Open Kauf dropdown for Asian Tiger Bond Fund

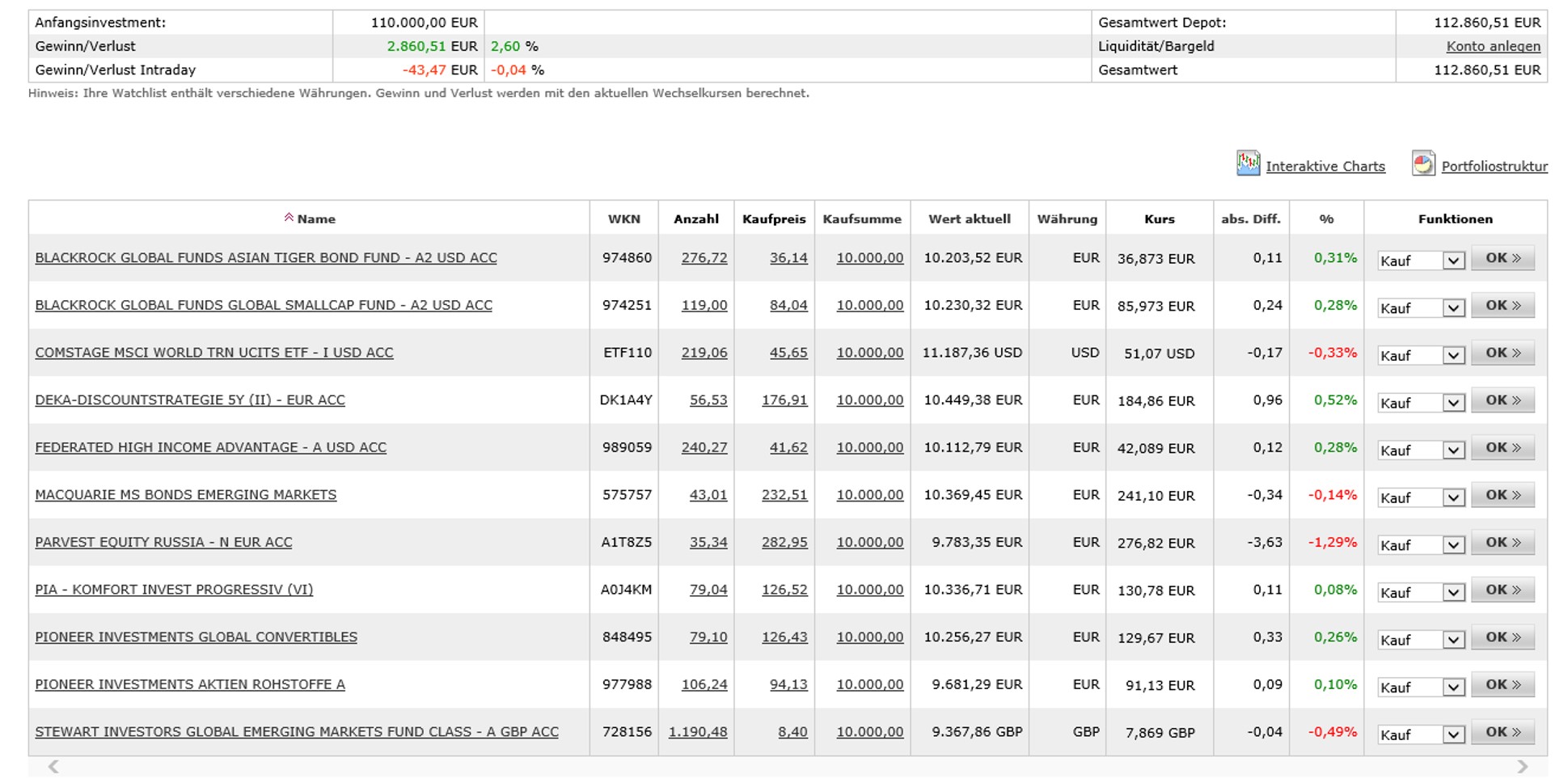pos(1453,260)
